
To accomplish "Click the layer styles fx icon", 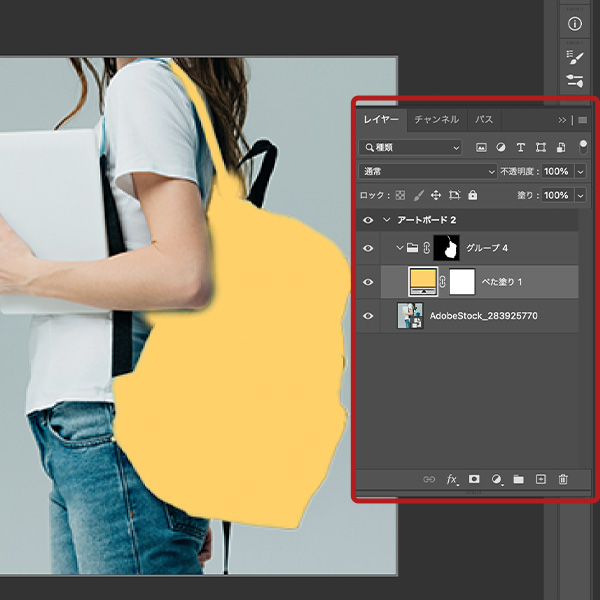I will pyautogui.click(x=452, y=480).
